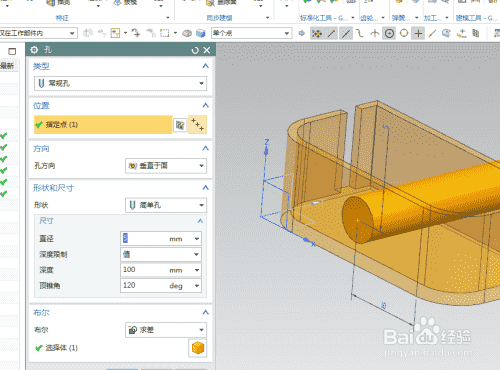500x370 pixels.
Task: Open the dashed rectangle selection dropdown arrow
Action: [175, 33]
